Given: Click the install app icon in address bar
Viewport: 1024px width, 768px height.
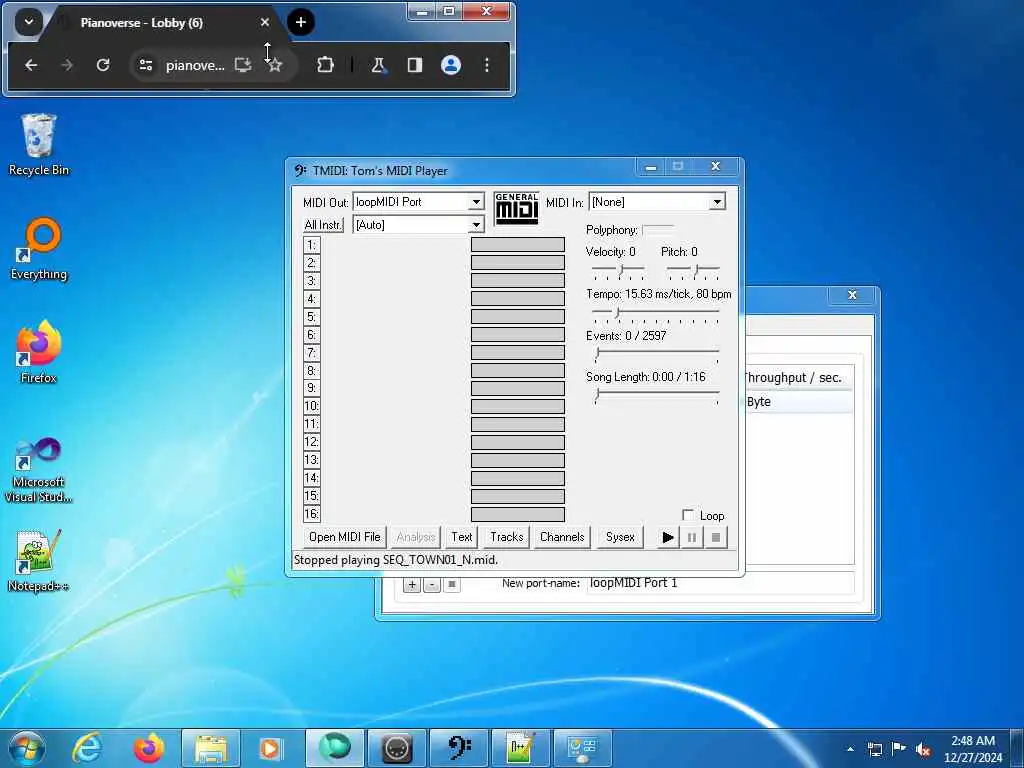Looking at the screenshot, I should [x=243, y=65].
